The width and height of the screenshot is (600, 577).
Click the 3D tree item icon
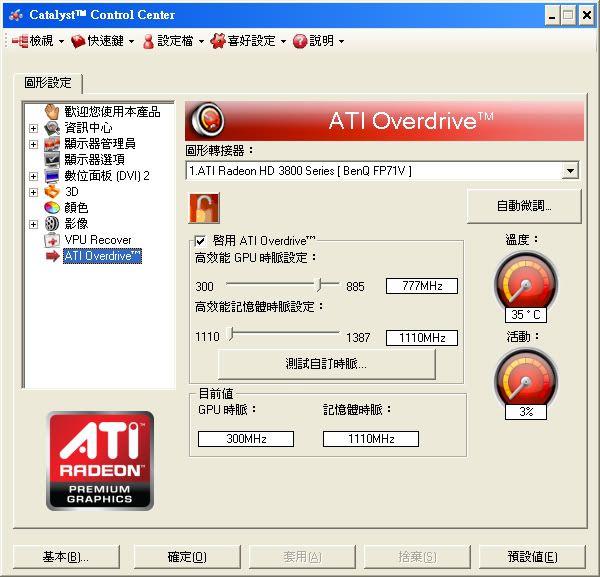[x=53, y=192]
